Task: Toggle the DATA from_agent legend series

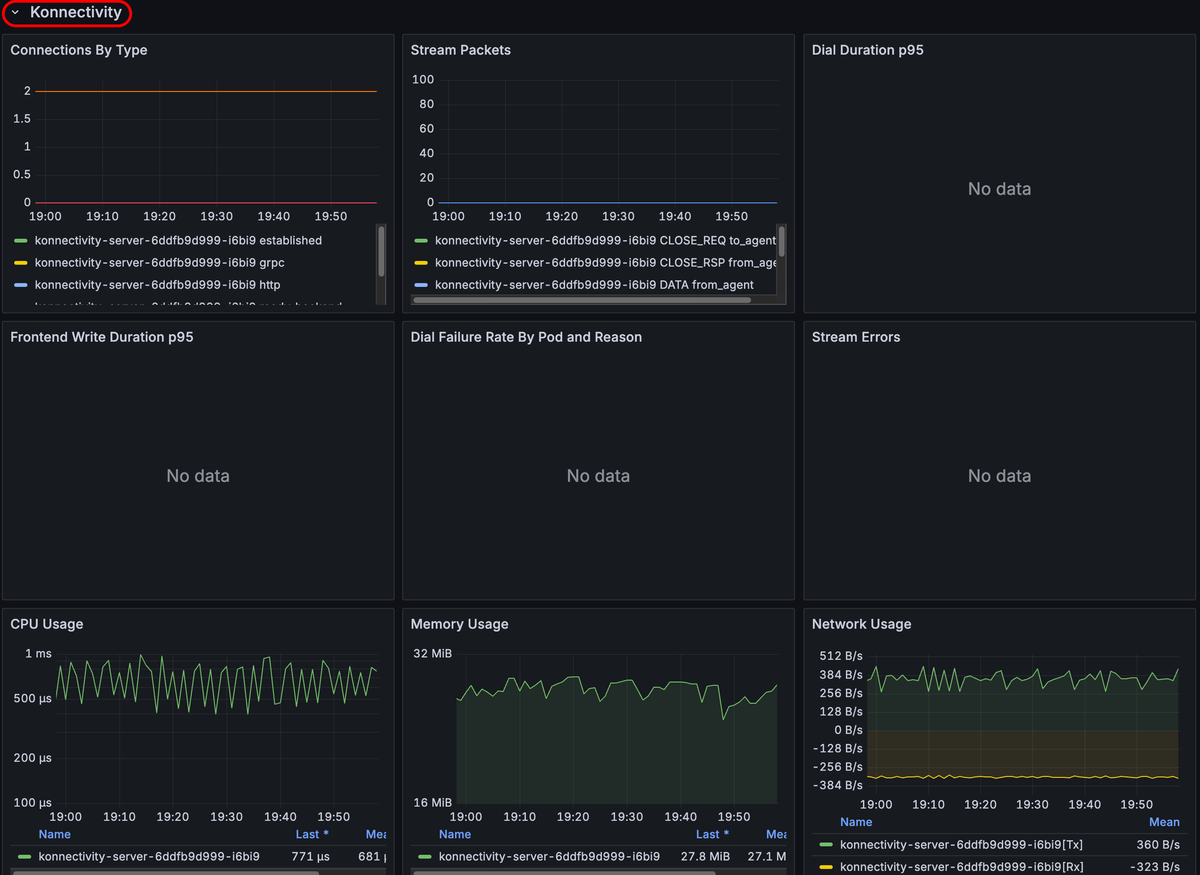Action: 594,285
